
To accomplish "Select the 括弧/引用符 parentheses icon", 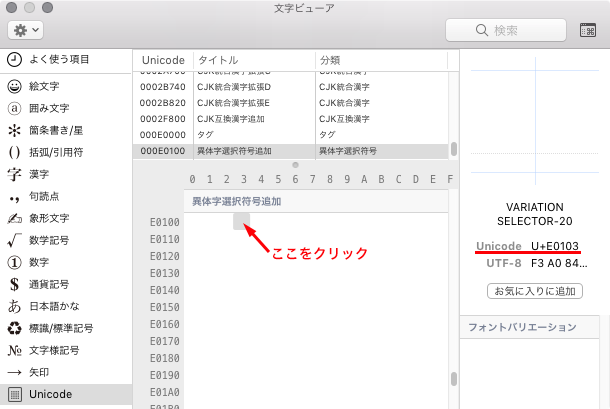I will (x=15, y=154).
